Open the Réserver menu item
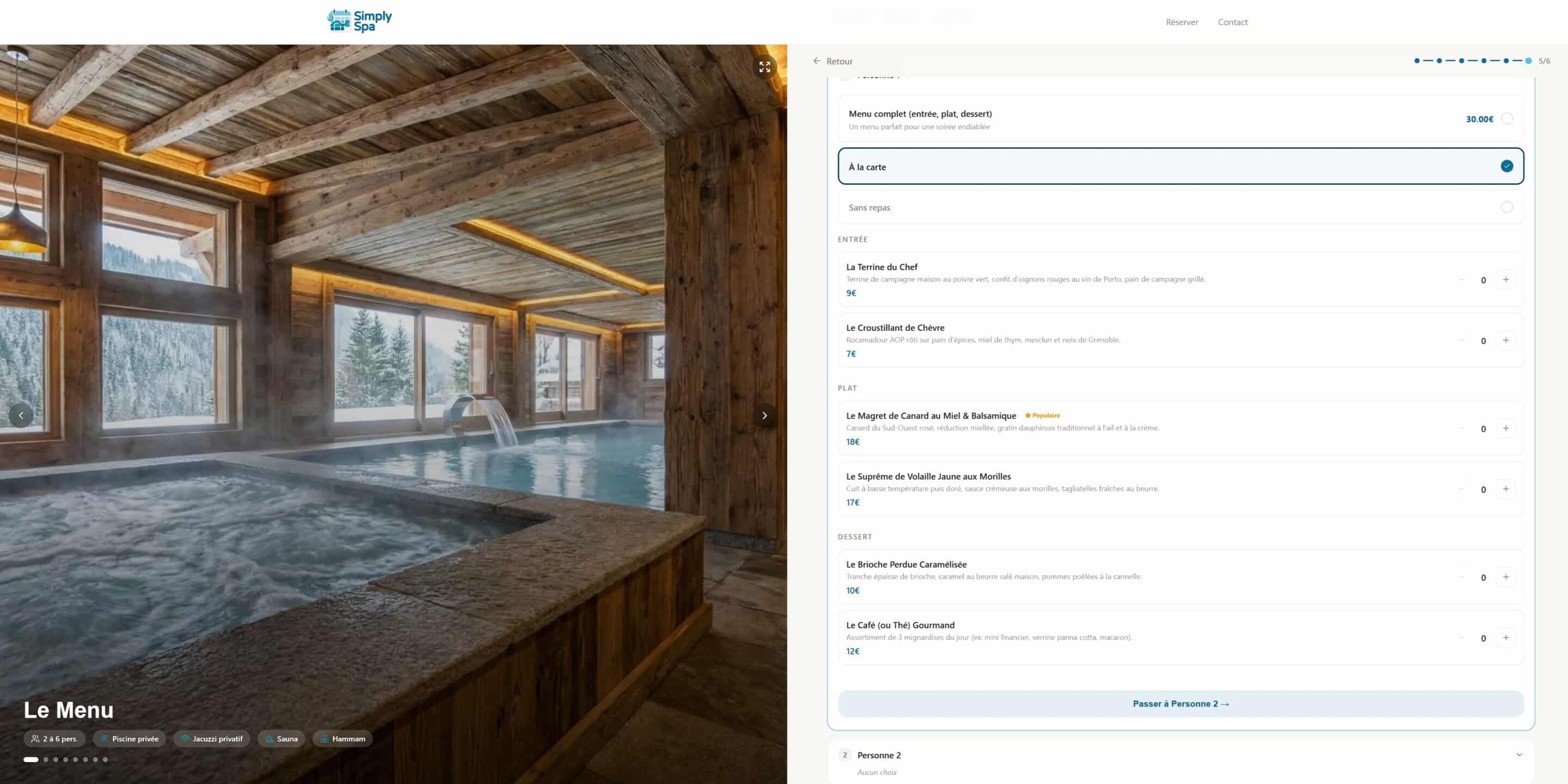The height and width of the screenshot is (784, 1568). pos(1181,22)
